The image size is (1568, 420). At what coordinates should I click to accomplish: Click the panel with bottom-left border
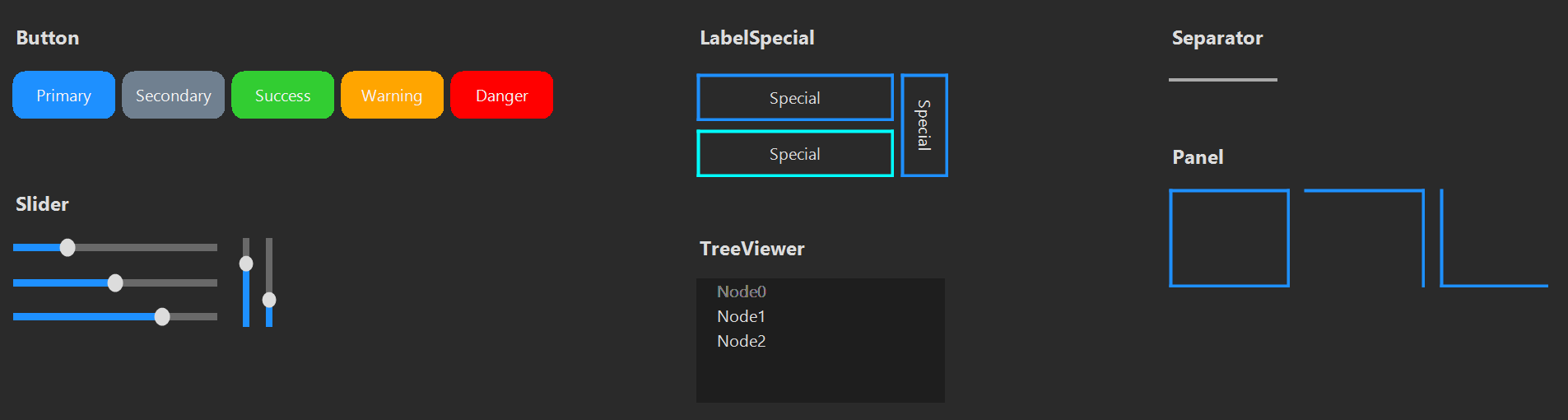[1494, 238]
